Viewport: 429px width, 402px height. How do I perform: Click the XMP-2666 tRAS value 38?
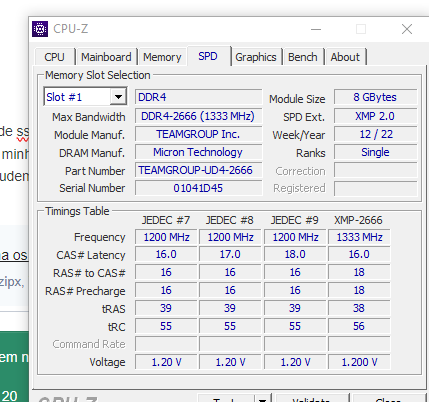(x=359, y=308)
